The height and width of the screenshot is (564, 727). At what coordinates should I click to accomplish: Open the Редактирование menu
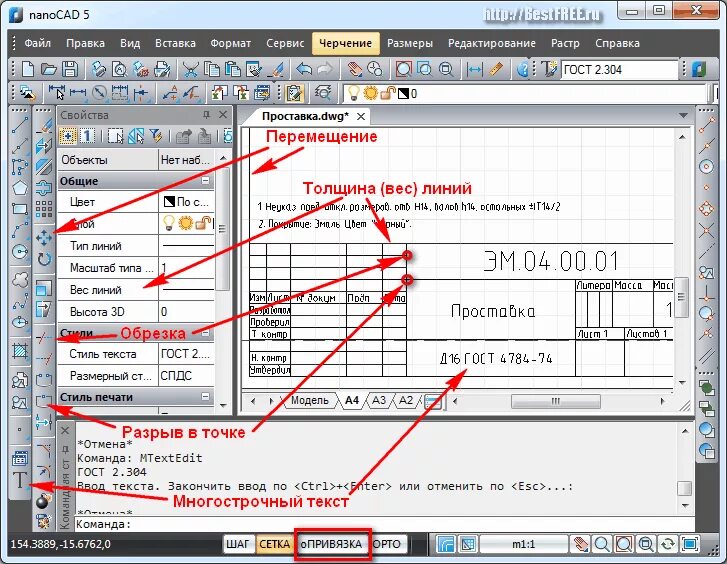pyautogui.click(x=491, y=43)
